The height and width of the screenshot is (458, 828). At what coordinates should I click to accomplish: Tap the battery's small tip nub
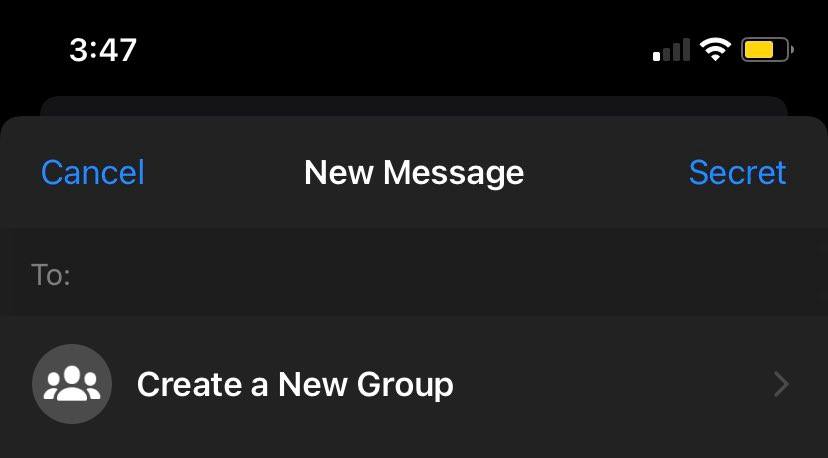point(792,50)
